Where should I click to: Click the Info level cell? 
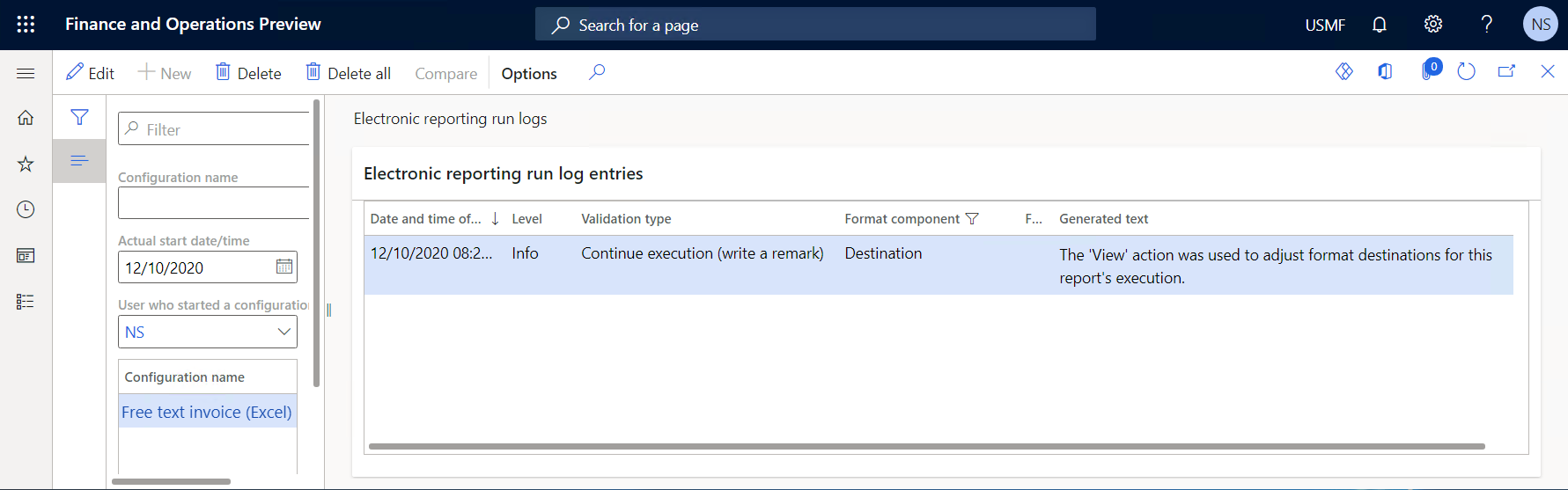pos(526,253)
